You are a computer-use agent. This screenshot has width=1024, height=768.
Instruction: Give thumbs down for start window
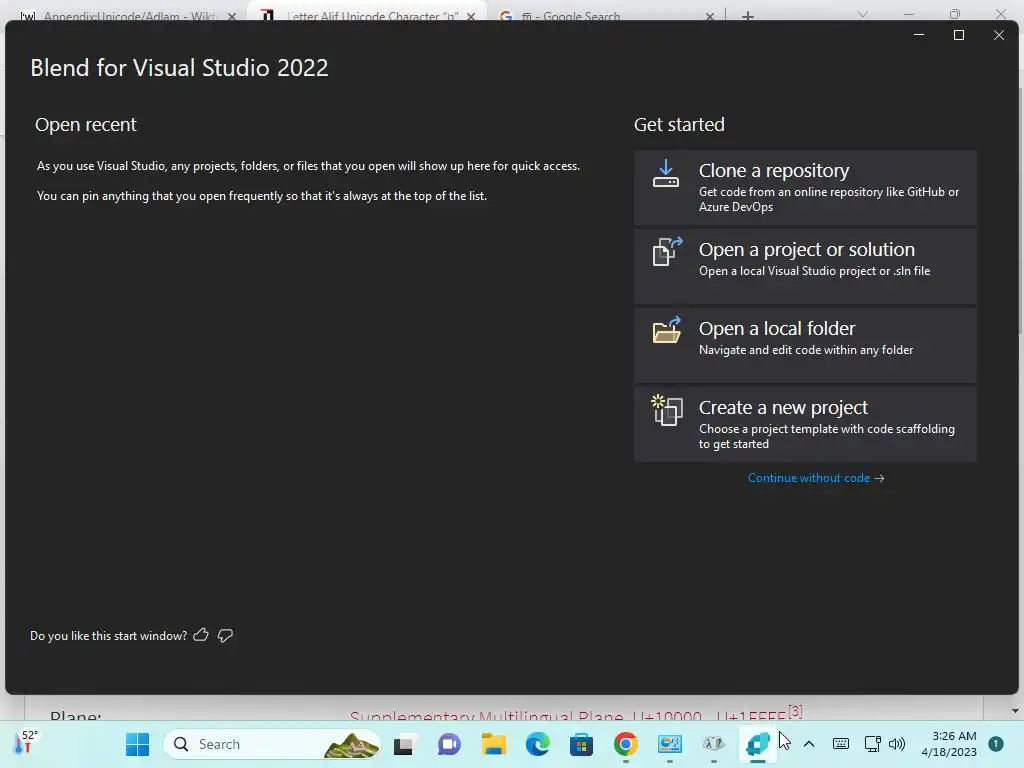(225, 635)
